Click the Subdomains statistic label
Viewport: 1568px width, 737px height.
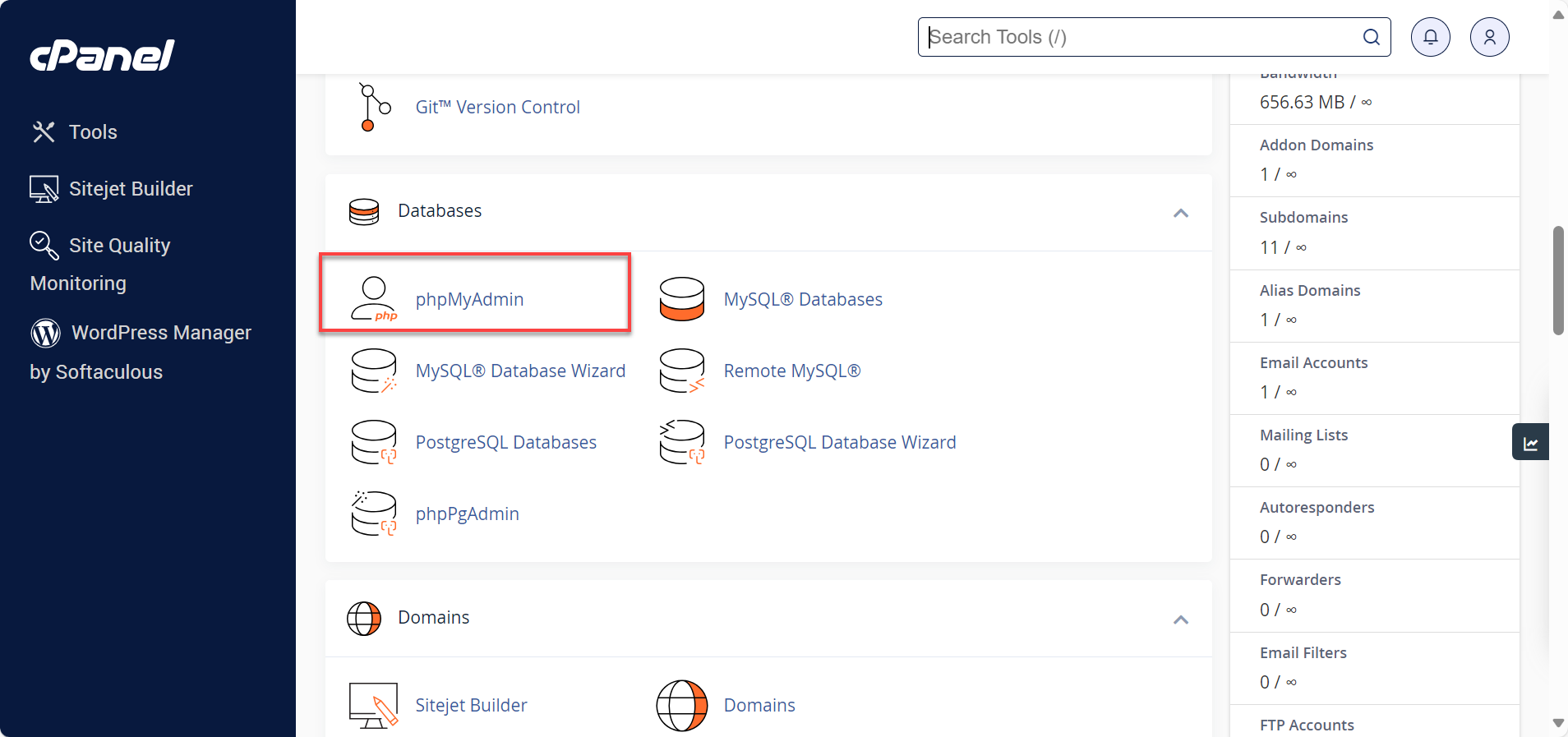click(x=1303, y=217)
